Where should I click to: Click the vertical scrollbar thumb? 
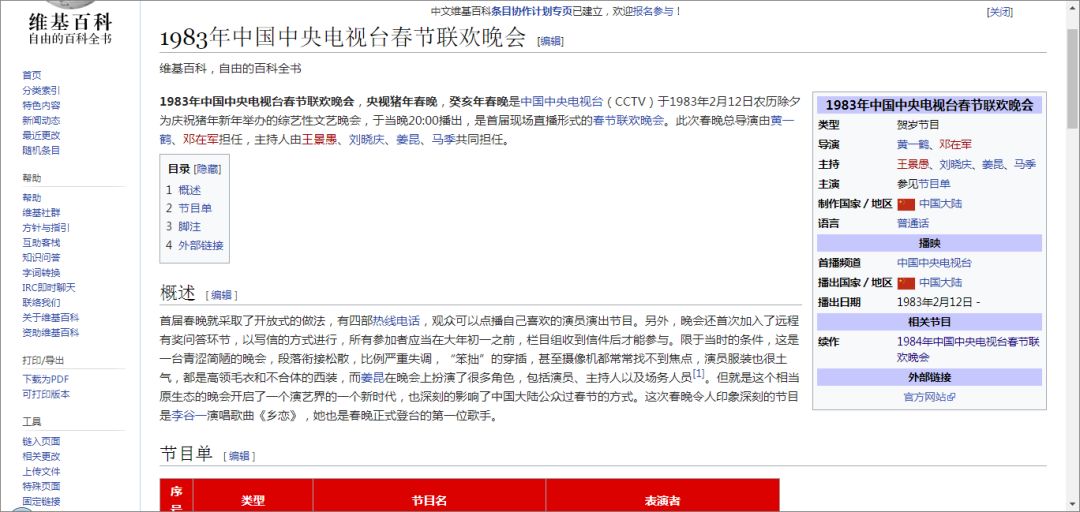pos(1073,78)
